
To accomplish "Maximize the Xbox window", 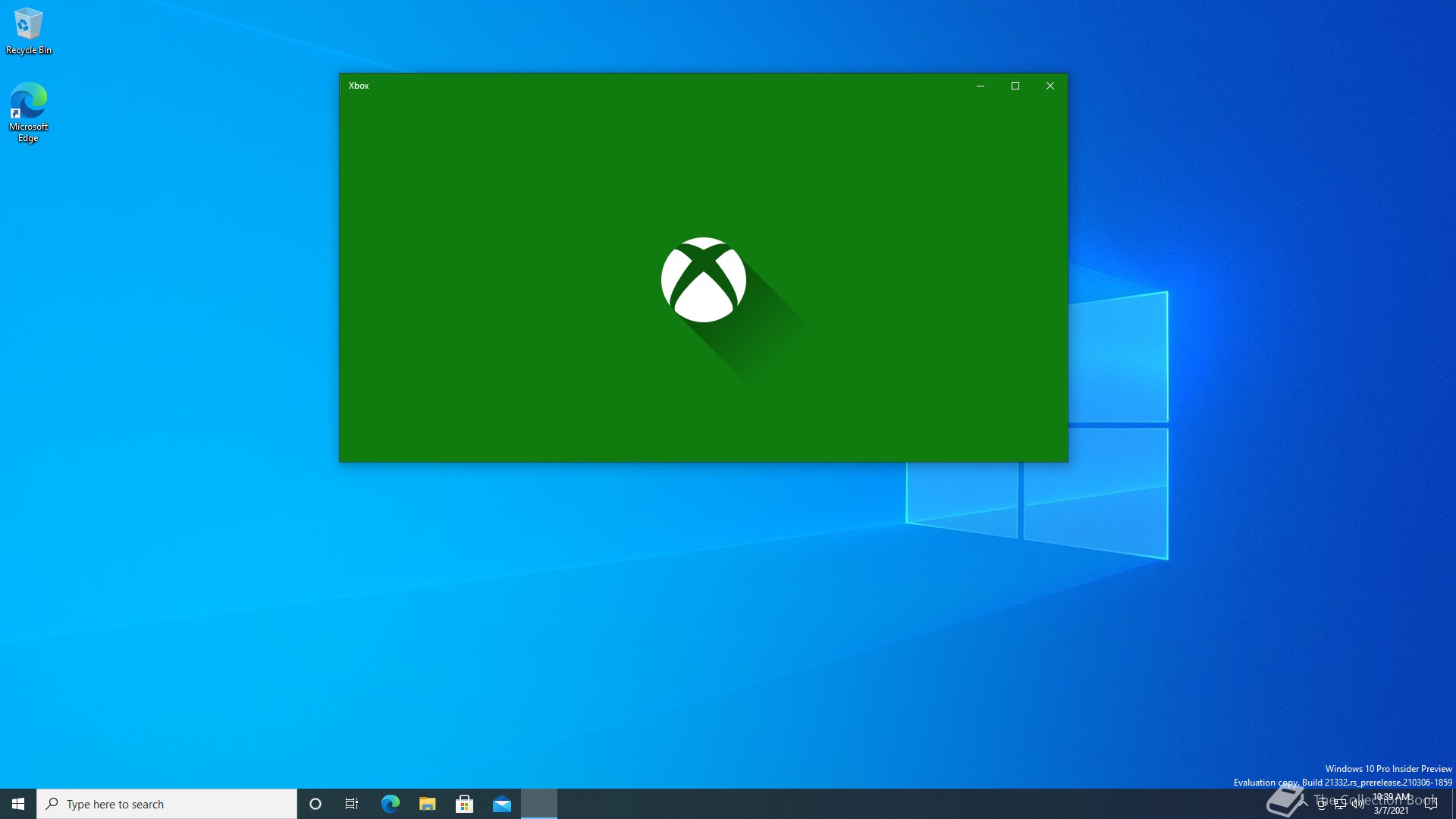I will click(1015, 86).
